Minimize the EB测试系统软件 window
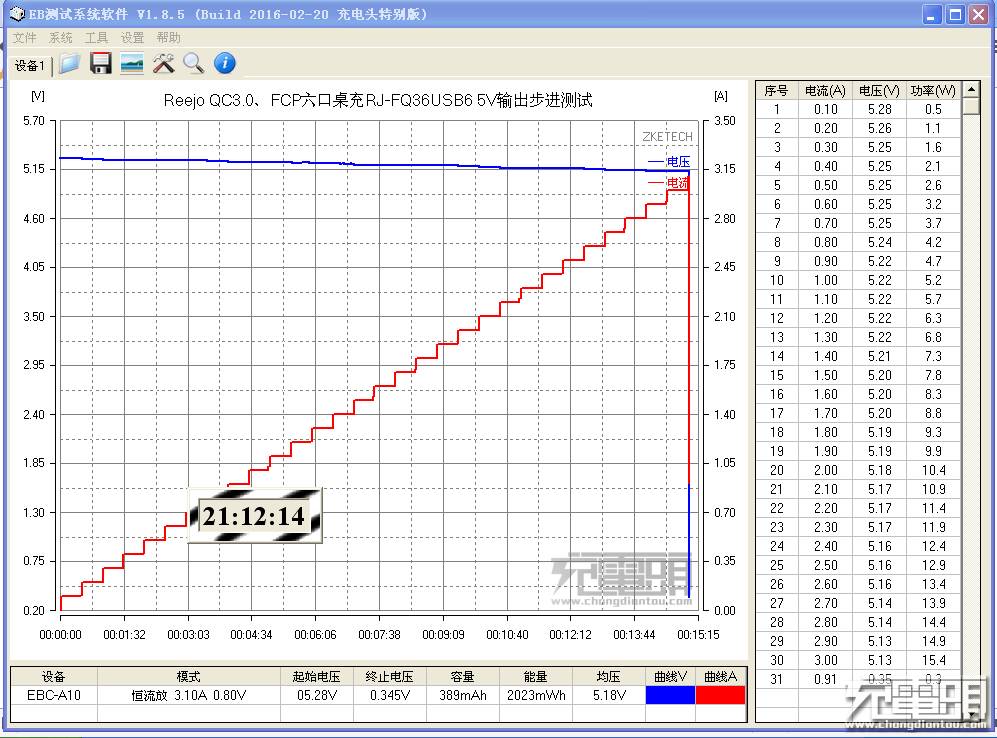The width and height of the screenshot is (997, 738). click(x=932, y=14)
